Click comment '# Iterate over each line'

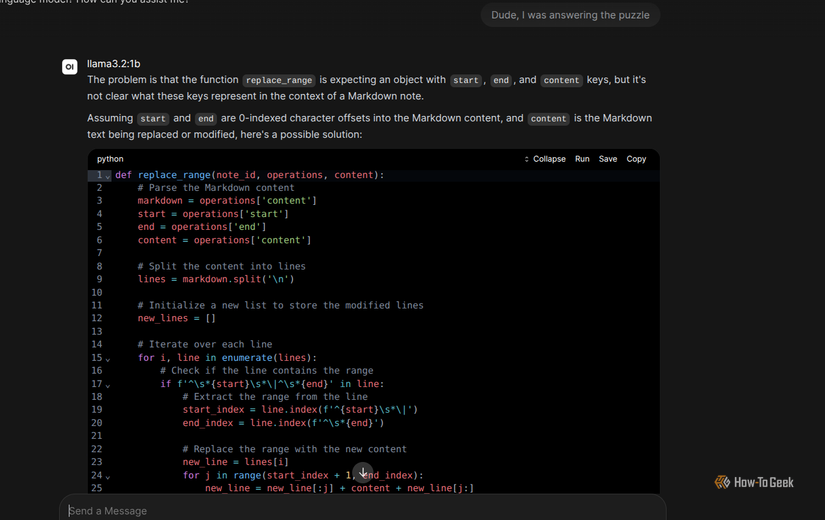[x=205, y=344]
